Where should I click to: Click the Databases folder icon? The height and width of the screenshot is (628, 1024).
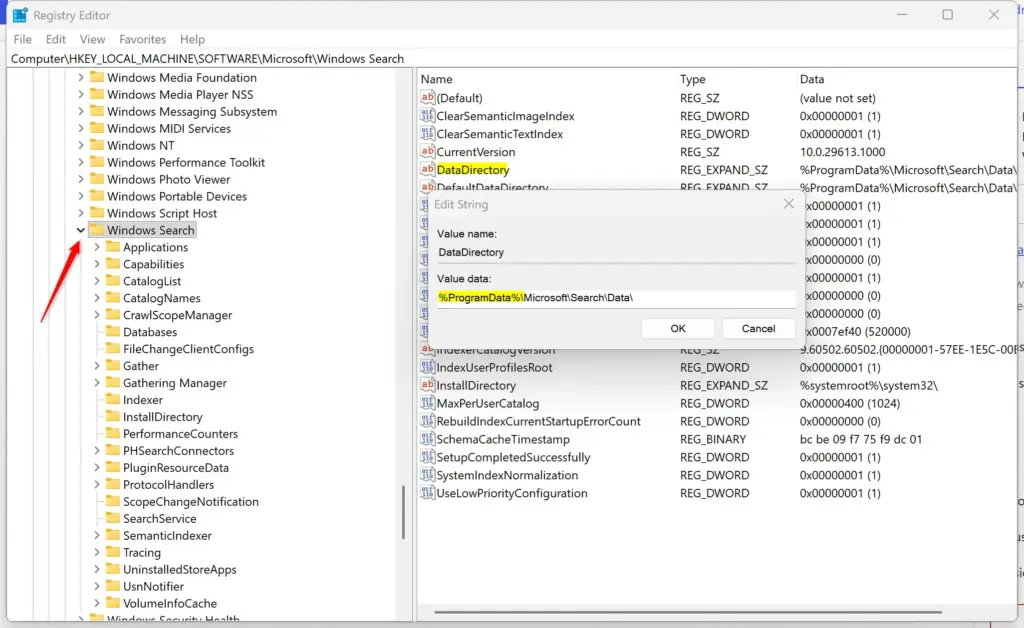click(113, 331)
